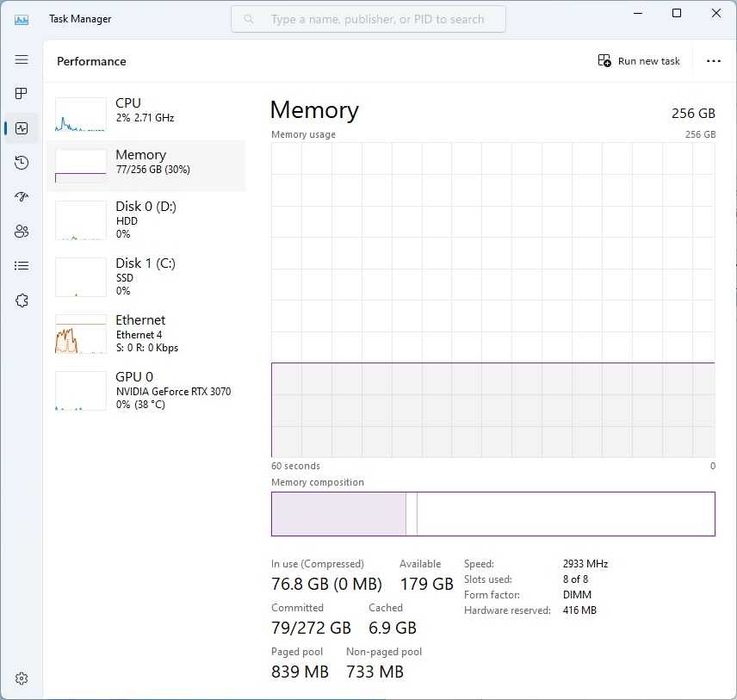Viewport: 737px width, 700px height.
Task: Click the GPU 0 mini graph
Action: [x=80, y=391]
